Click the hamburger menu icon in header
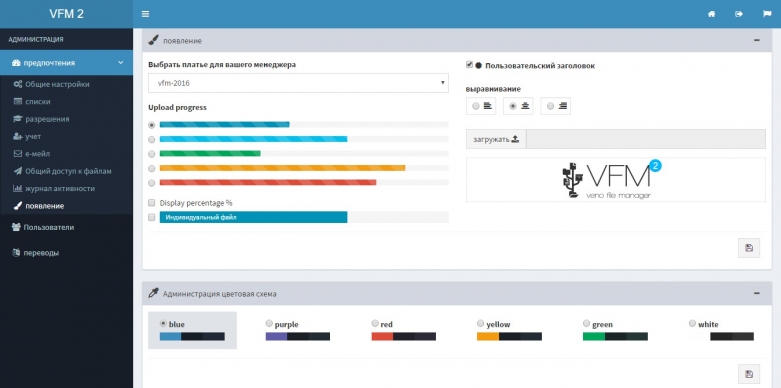The height and width of the screenshot is (388, 781). point(145,14)
